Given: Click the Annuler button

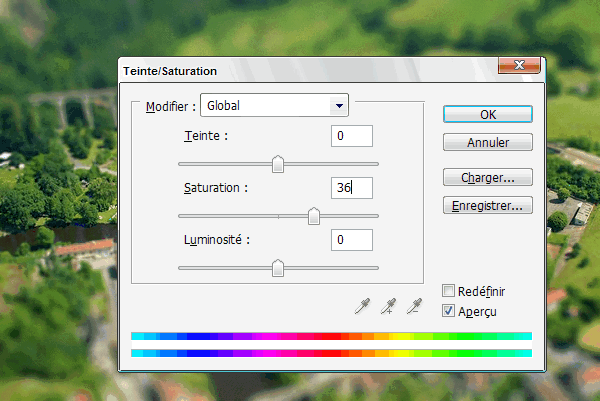Looking at the screenshot, I should click(488, 142).
